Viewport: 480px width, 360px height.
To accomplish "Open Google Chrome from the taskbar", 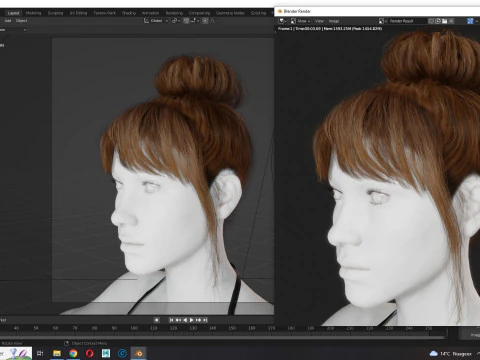I will click(73, 353).
